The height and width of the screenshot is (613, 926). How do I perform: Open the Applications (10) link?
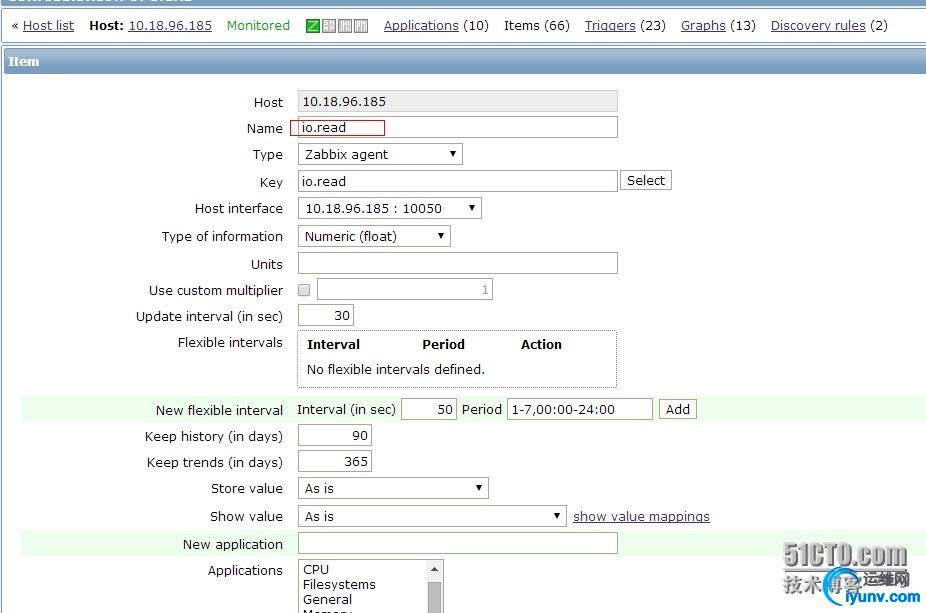pos(421,26)
